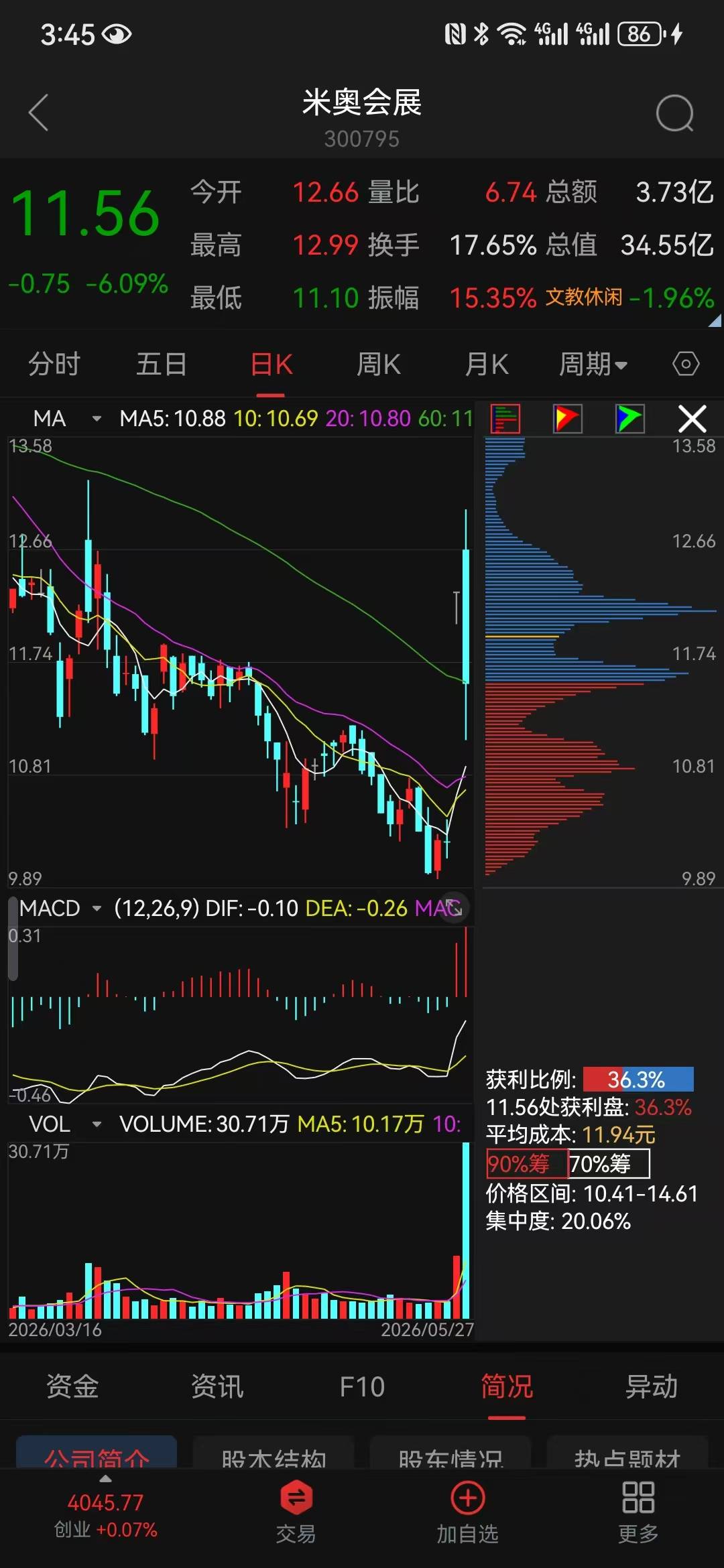Open chart settings hexagon icon
Image resolution: width=724 pixels, height=1568 pixels.
(686, 365)
